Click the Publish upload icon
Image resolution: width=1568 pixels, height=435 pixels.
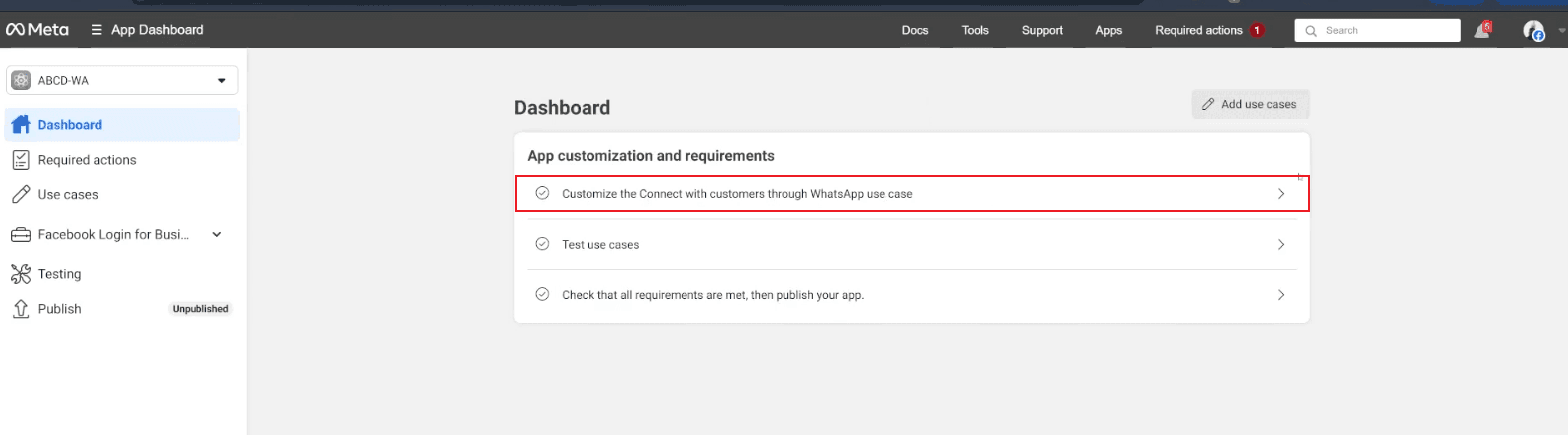(x=21, y=309)
